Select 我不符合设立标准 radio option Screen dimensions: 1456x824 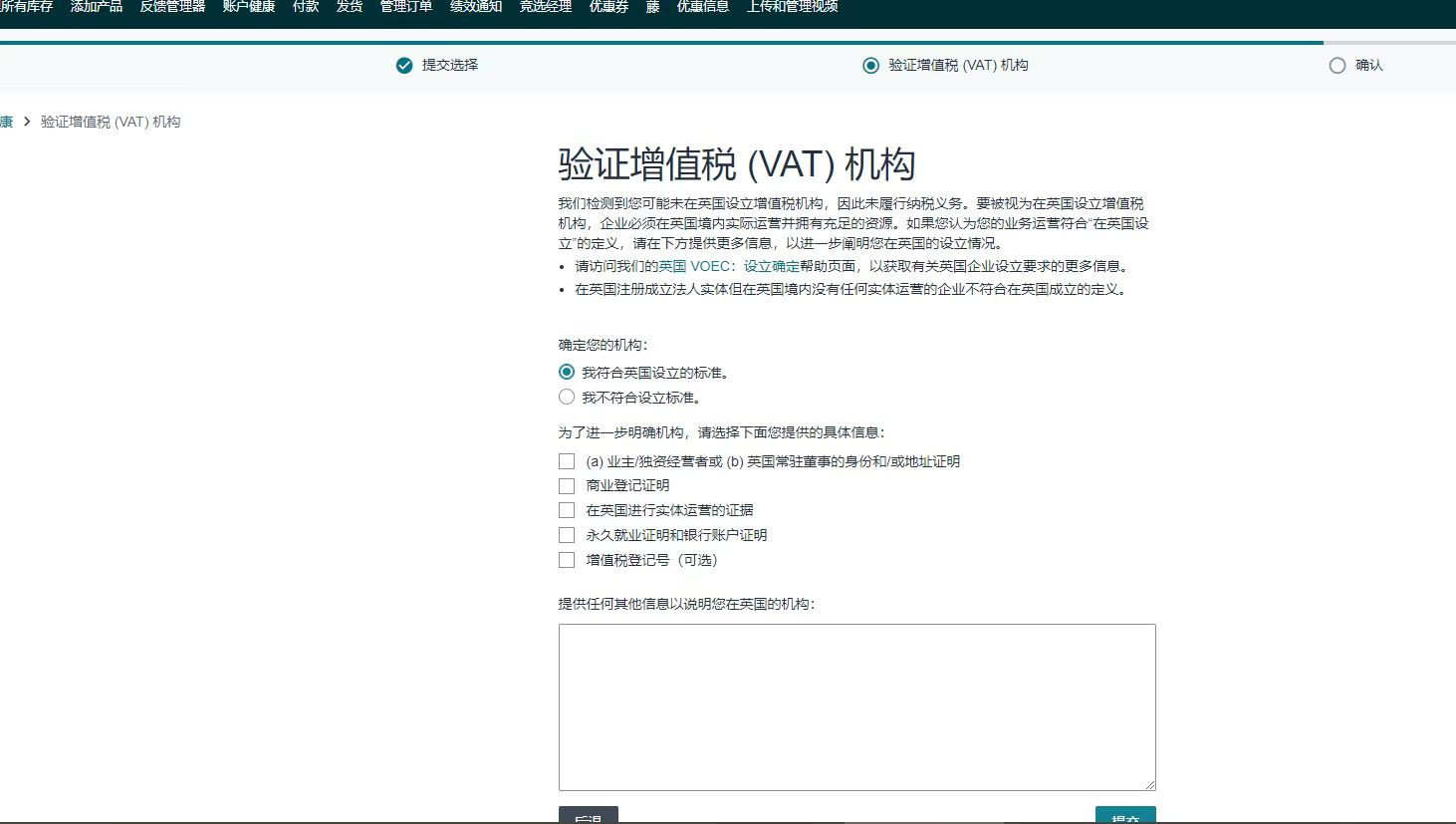tap(567, 397)
